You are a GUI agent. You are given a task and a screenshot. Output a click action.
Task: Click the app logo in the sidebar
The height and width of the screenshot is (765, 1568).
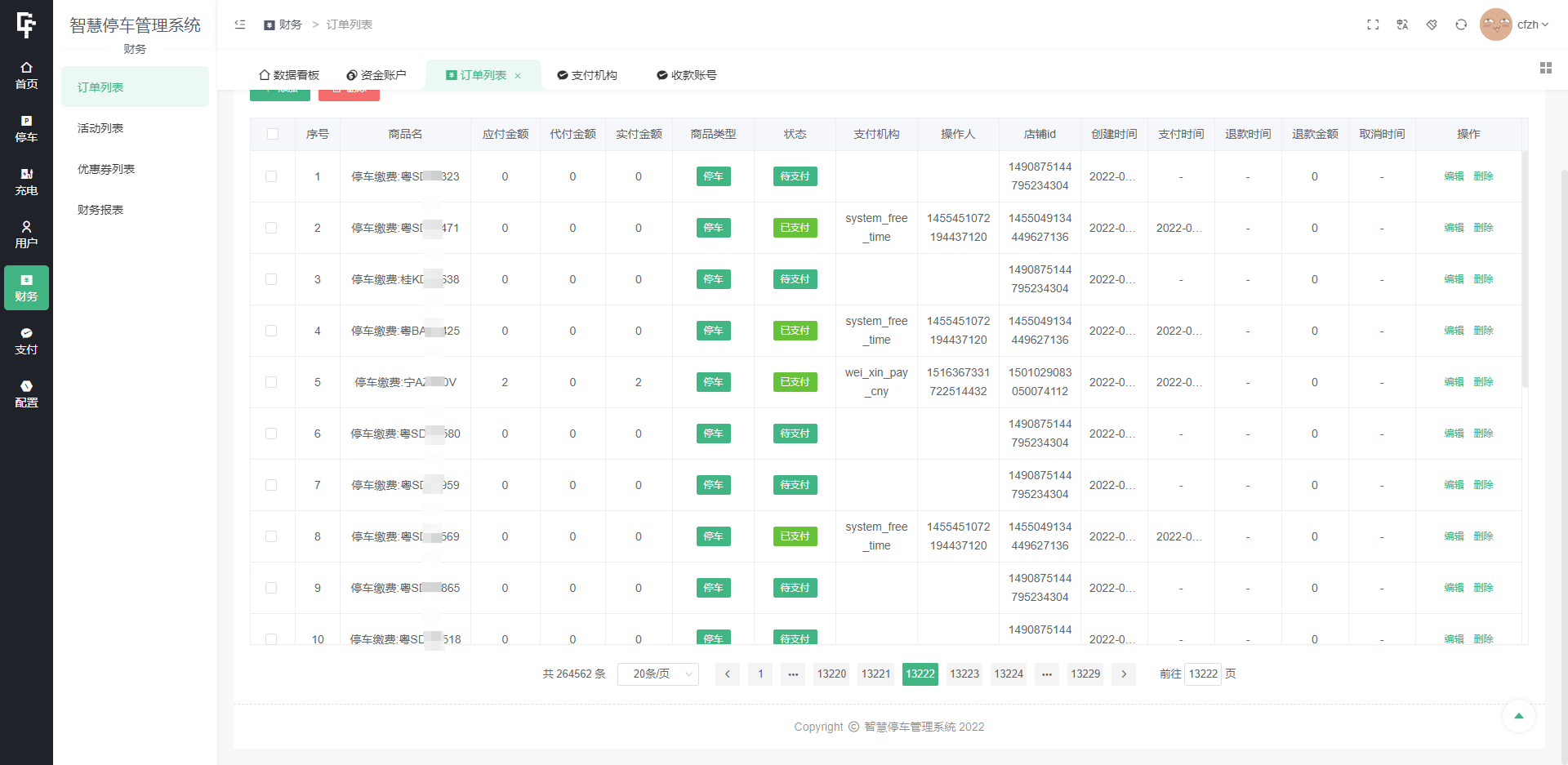click(26, 25)
